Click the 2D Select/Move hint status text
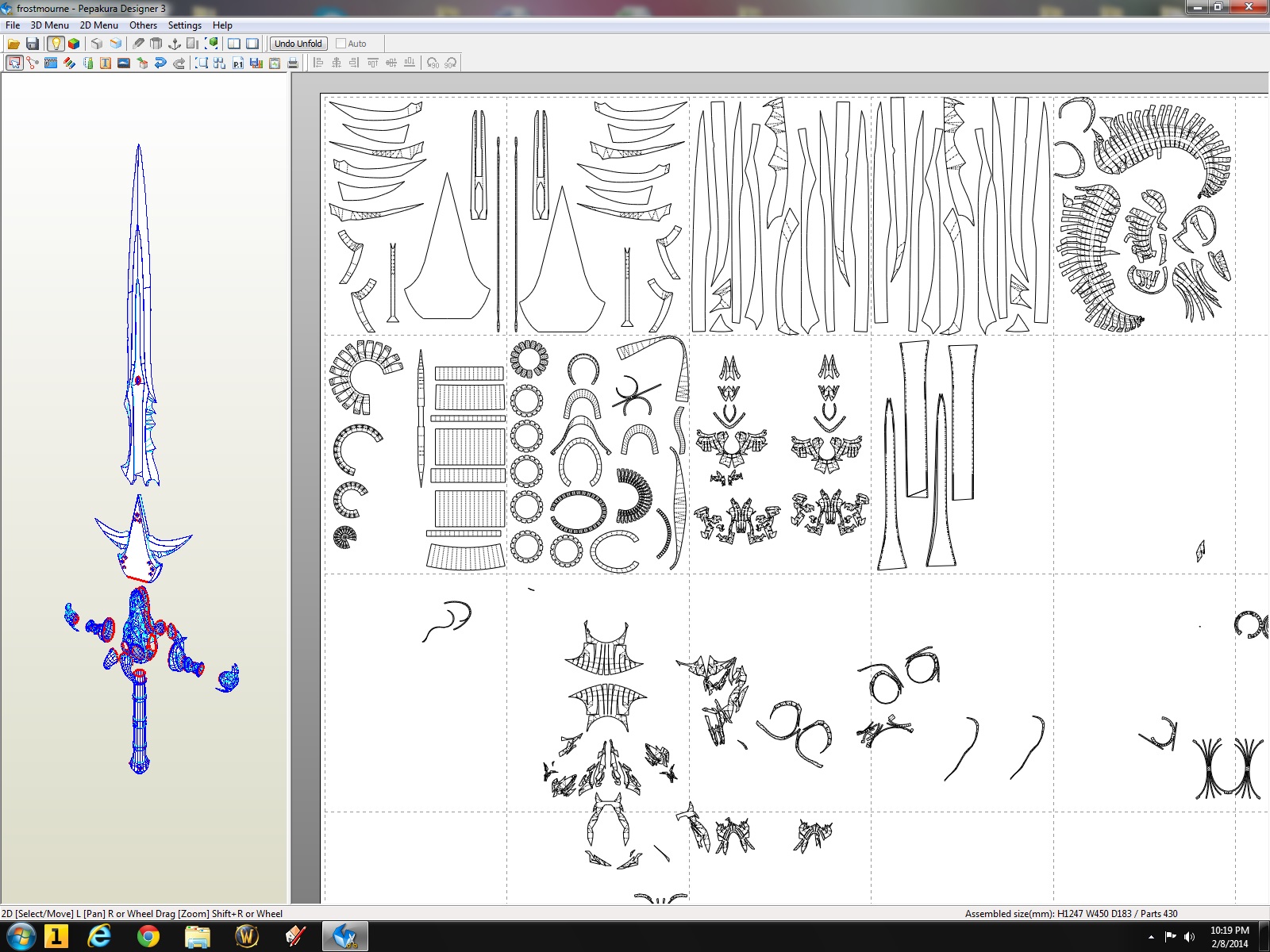The width and height of the screenshot is (1270, 952). tap(142, 914)
